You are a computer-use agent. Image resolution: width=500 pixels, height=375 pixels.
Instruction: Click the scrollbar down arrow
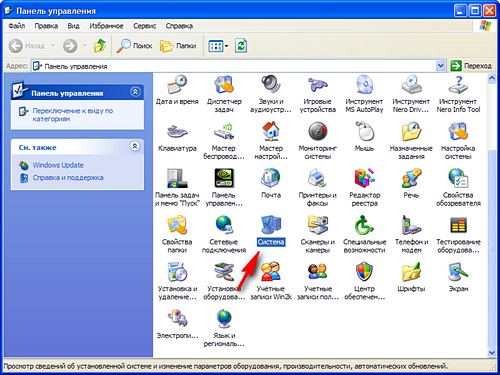(492, 353)
